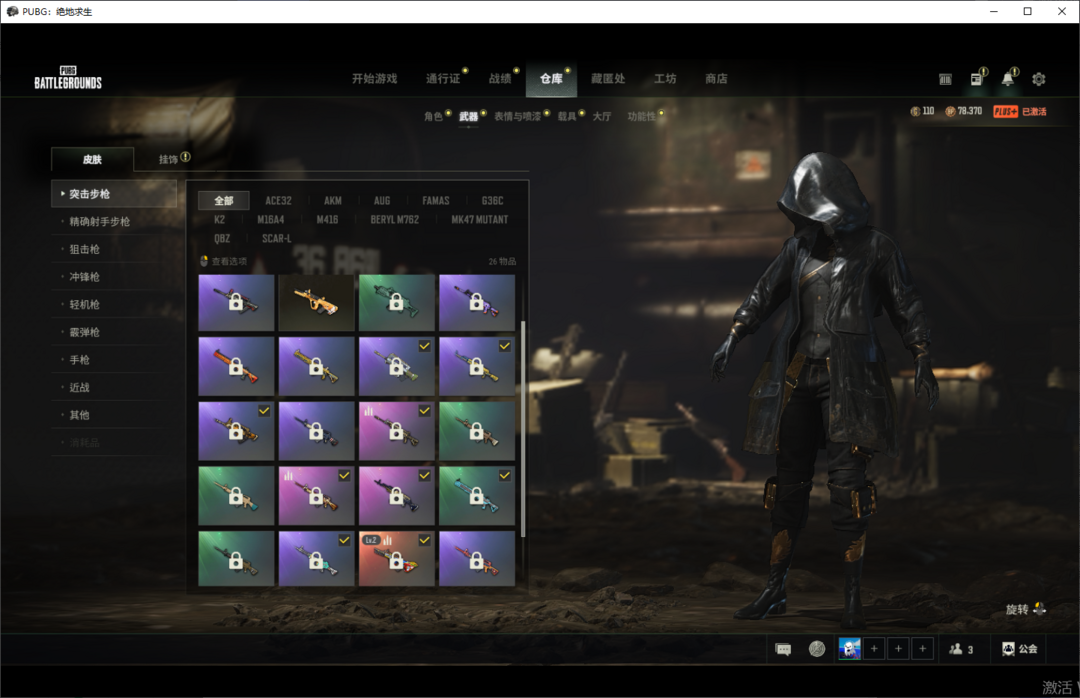
Task: Open the settings gear
Action: click(1039, 79)
